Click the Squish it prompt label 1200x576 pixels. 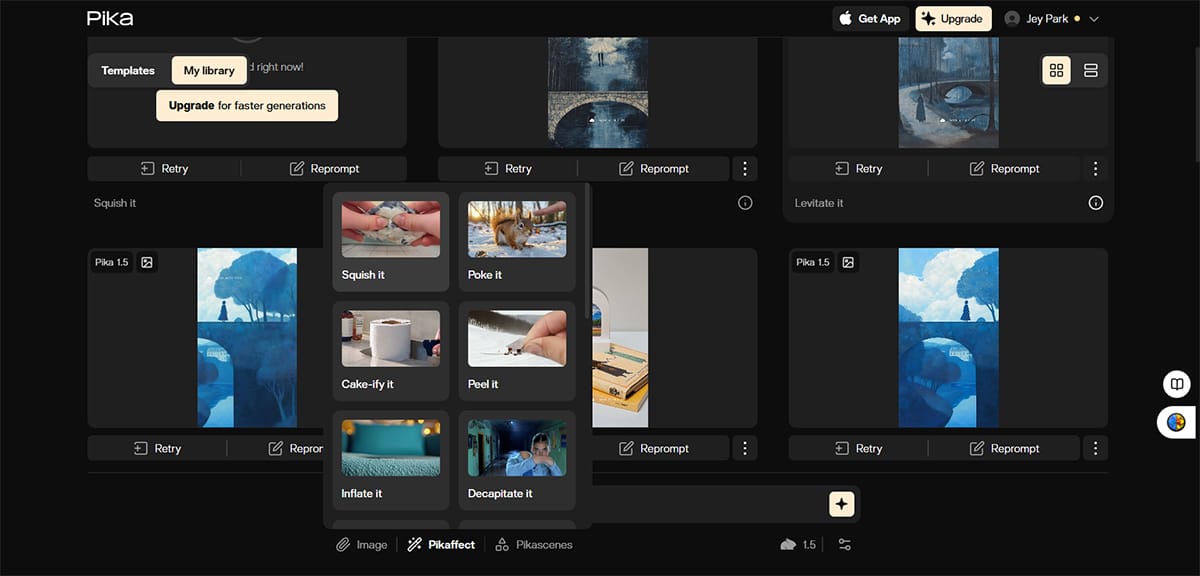coord(115,203)
